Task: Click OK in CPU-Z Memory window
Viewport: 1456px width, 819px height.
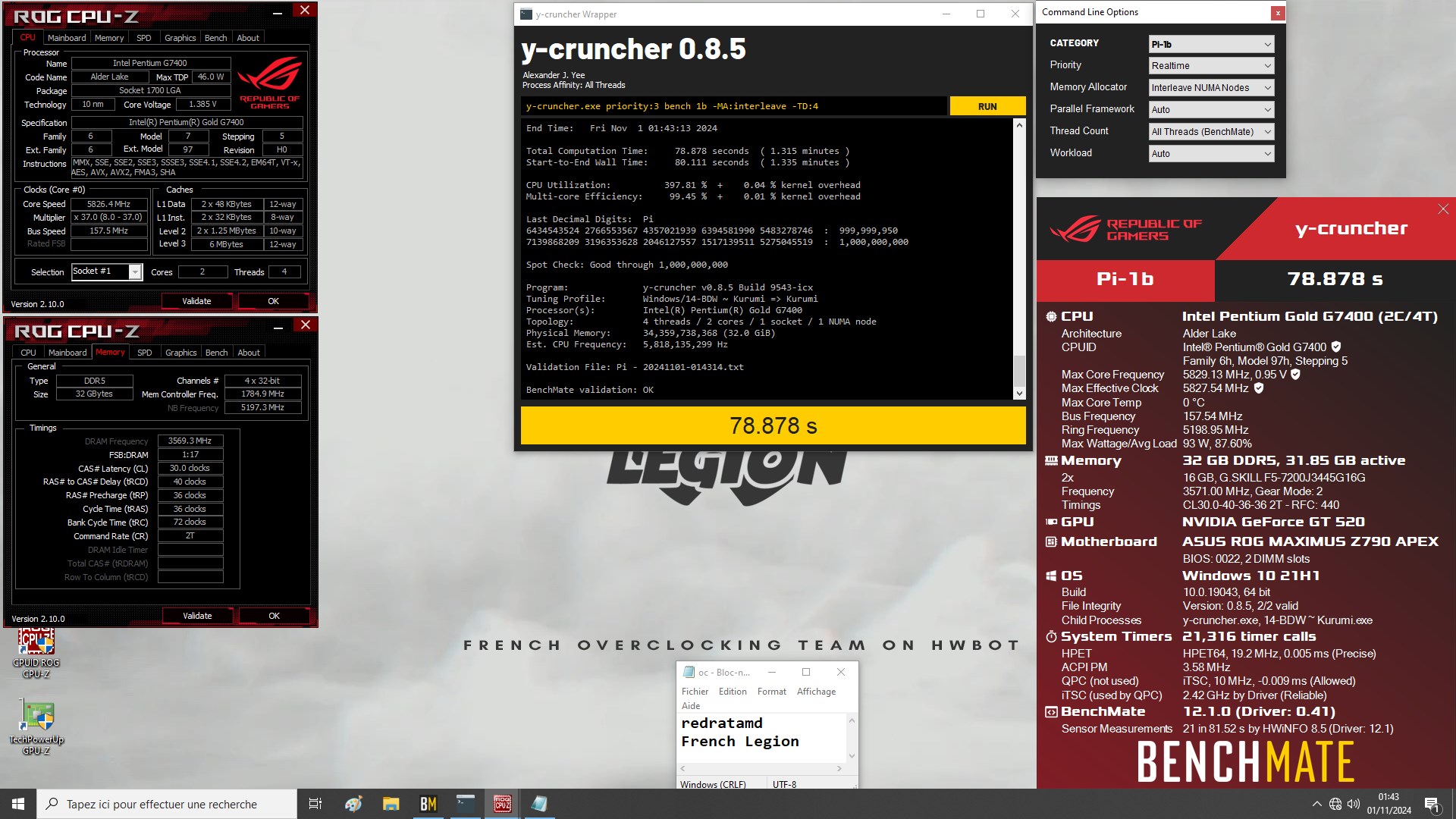Action: click(x=275, y=616)
